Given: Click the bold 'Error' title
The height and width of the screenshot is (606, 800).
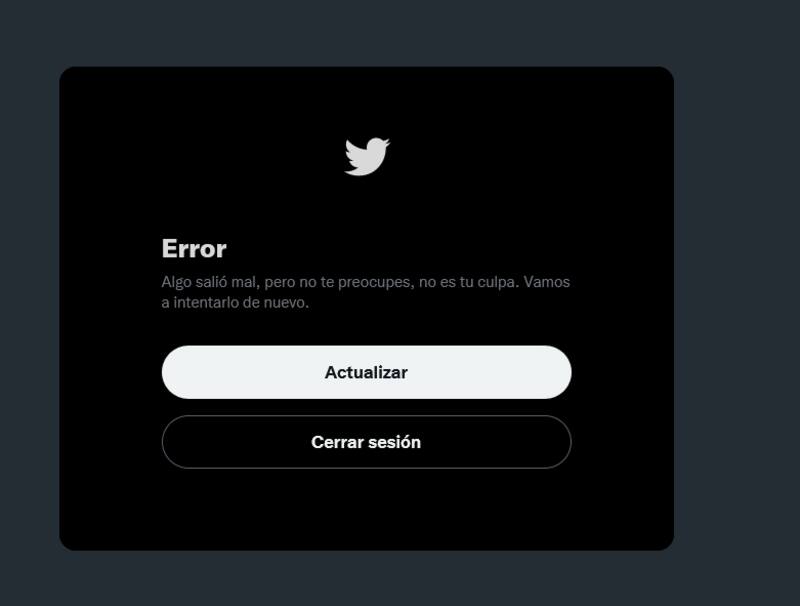Looking at the screenshot, I should click(x=194, y=249).
